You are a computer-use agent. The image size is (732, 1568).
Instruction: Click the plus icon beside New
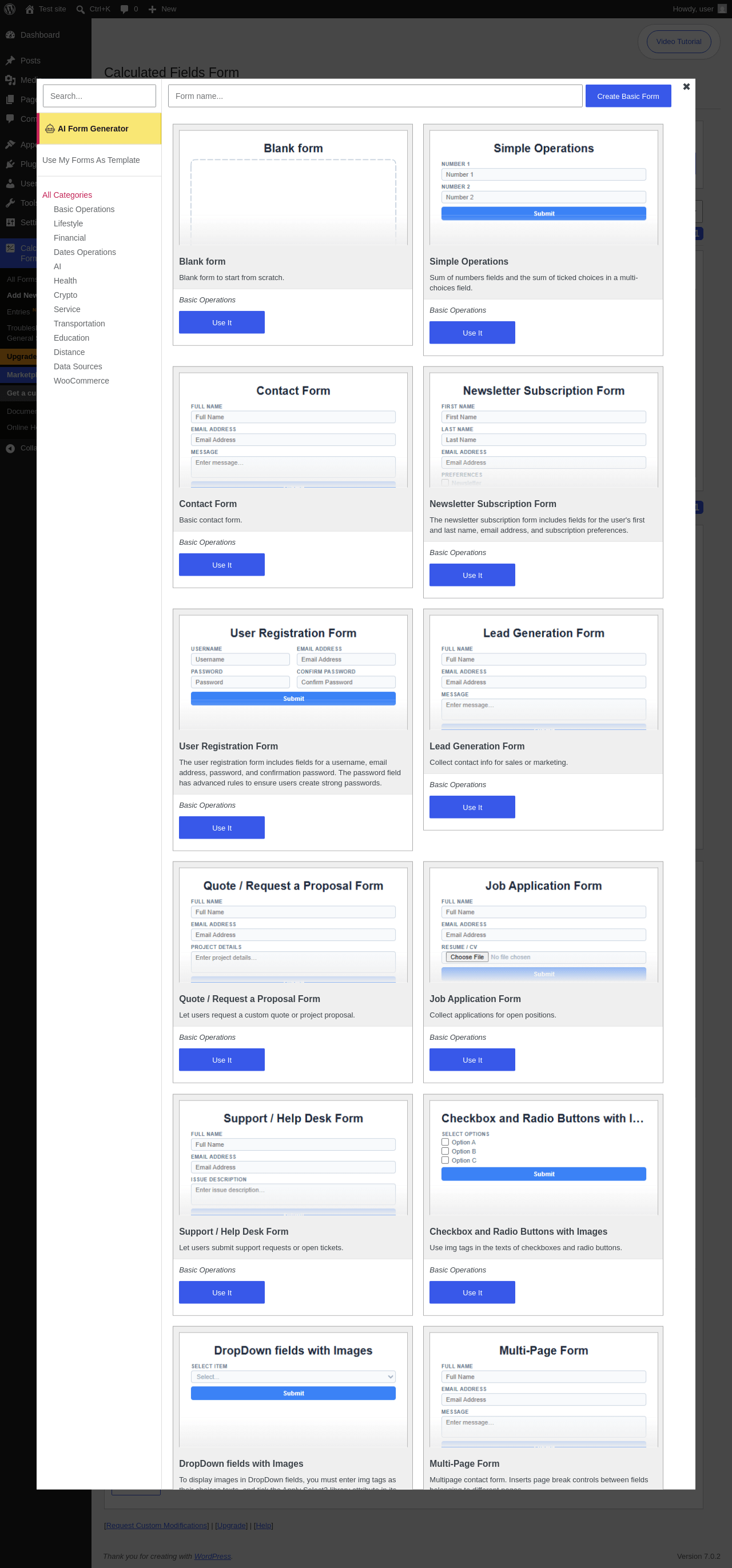pyautogui.click(x=152, y=9)
